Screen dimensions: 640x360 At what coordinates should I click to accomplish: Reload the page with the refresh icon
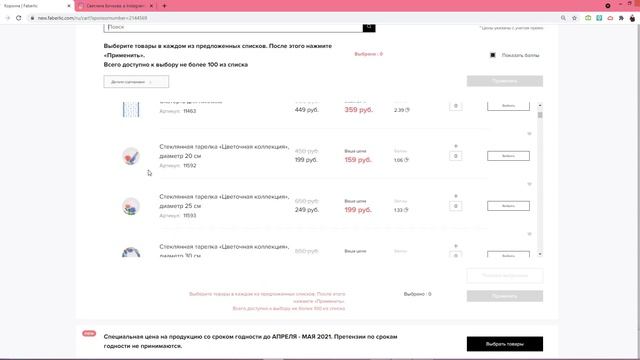[18, 18]
